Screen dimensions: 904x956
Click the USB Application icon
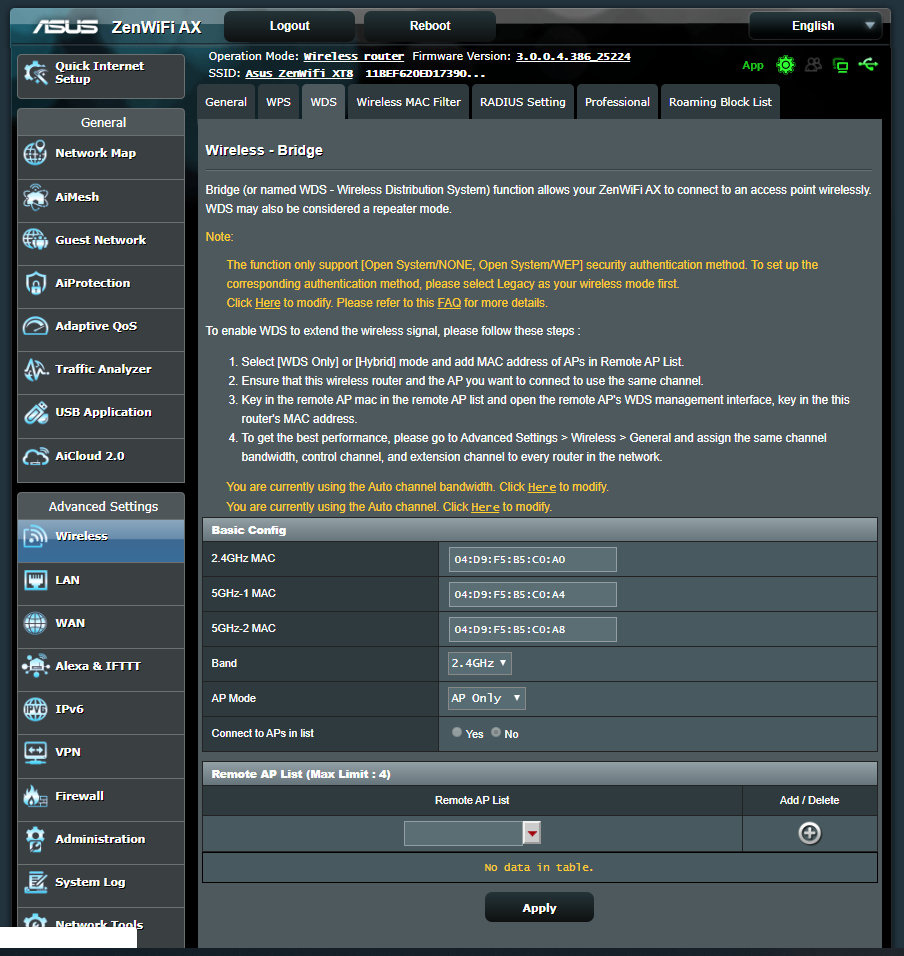35,412
